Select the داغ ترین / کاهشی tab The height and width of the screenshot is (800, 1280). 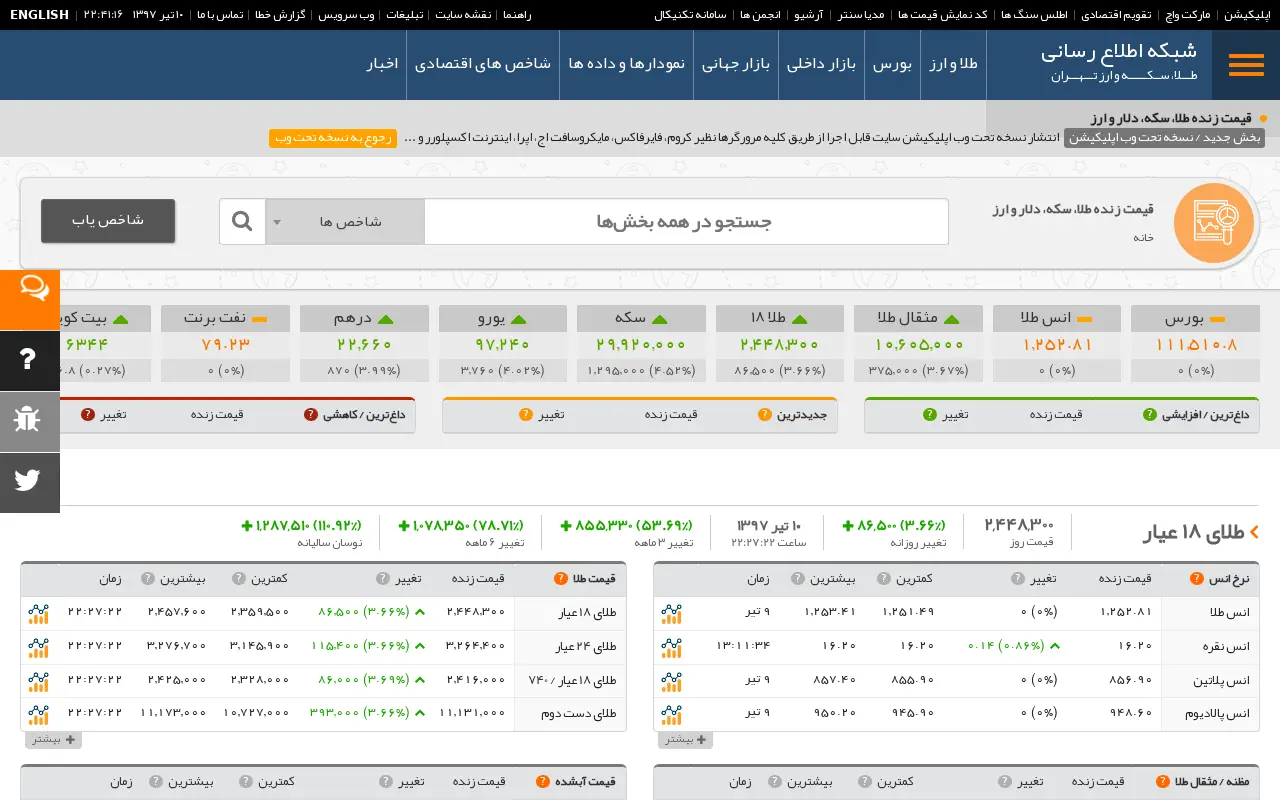(362, 415)
